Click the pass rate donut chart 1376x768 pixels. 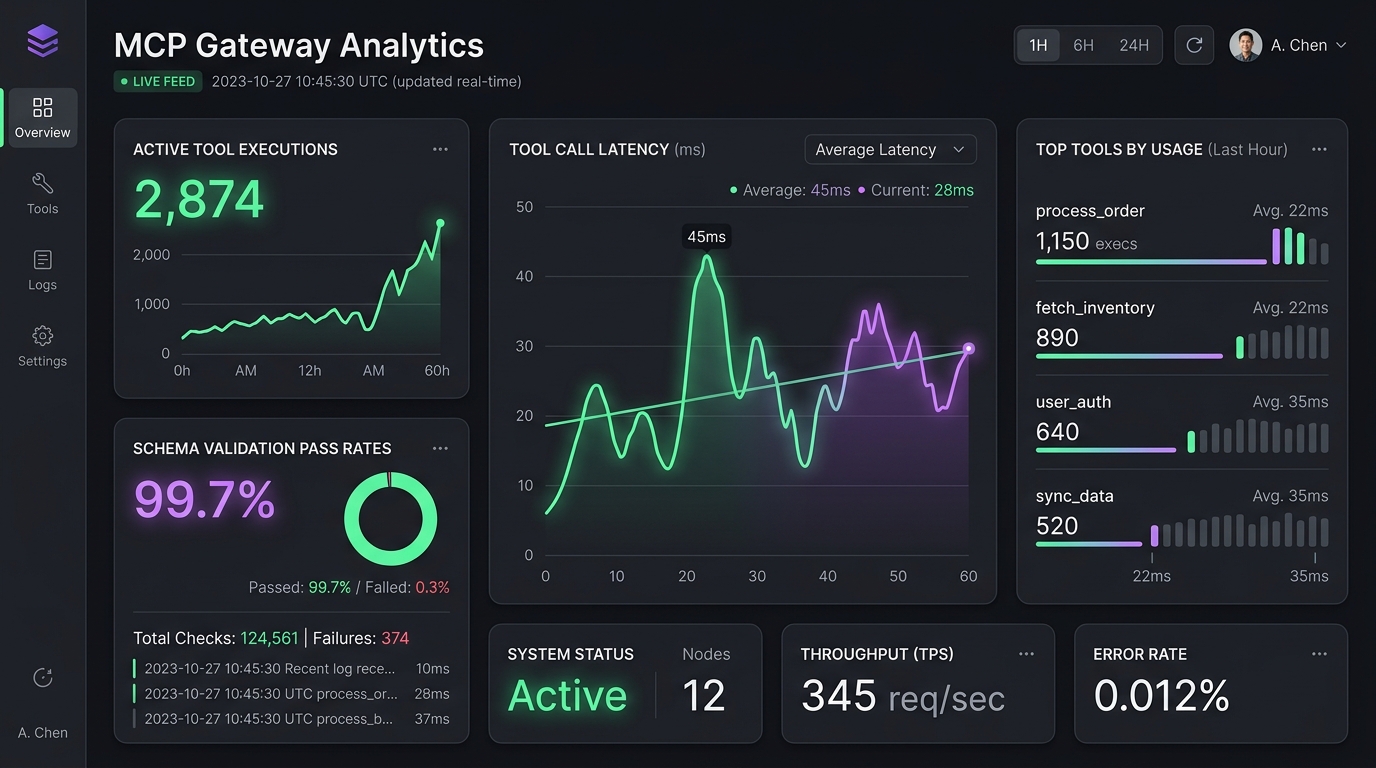pos(390,519)
